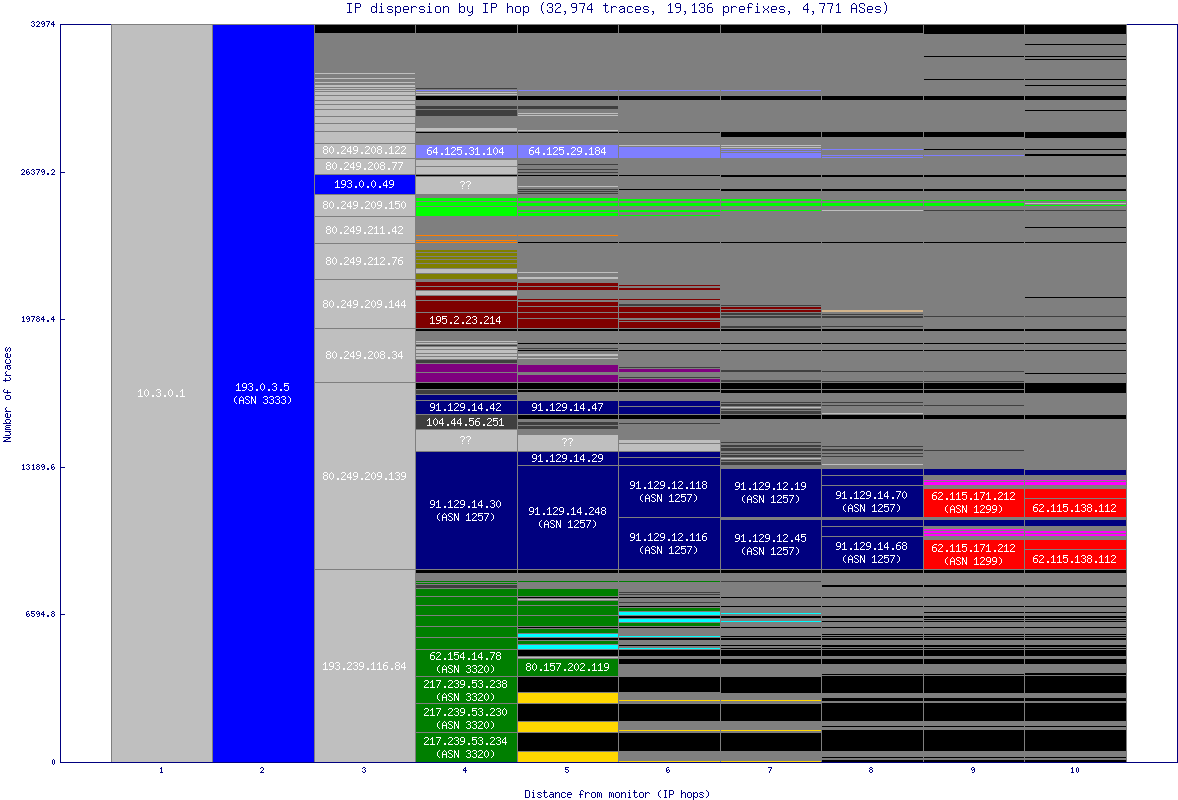Click the 91.129.14.248 (ASN 1257) block
This screenshot has width=1178, height=800.
[567, 513]
